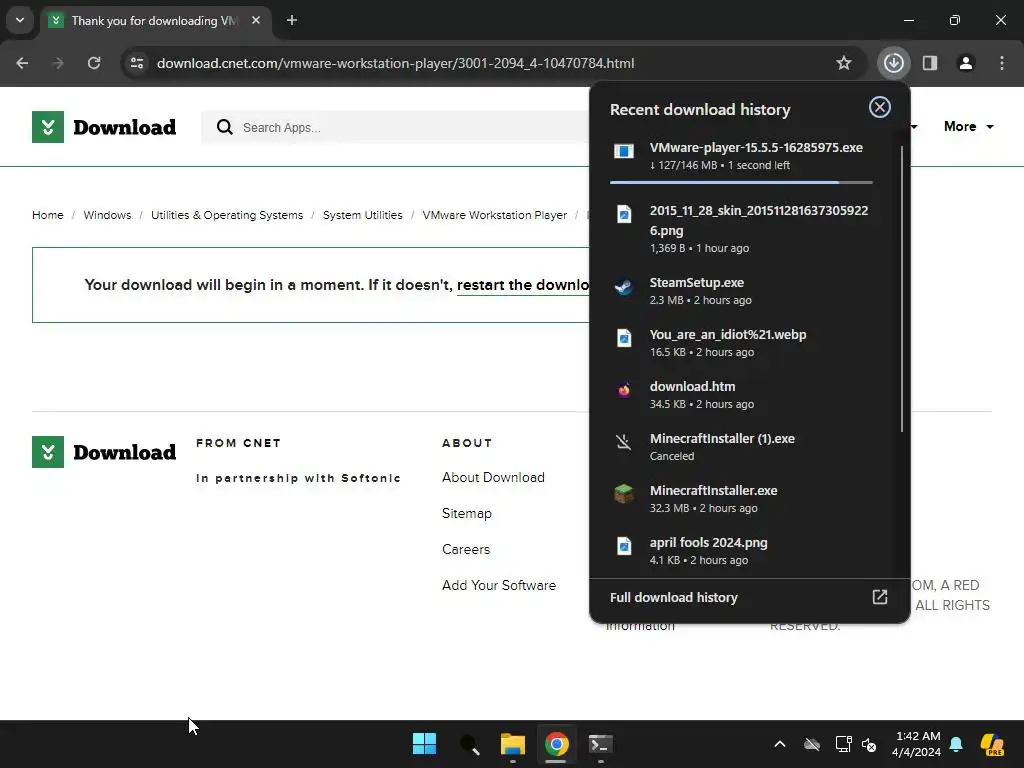The image size is (1024, 768).
Task: Open About Download footer link
Action: 493,477
